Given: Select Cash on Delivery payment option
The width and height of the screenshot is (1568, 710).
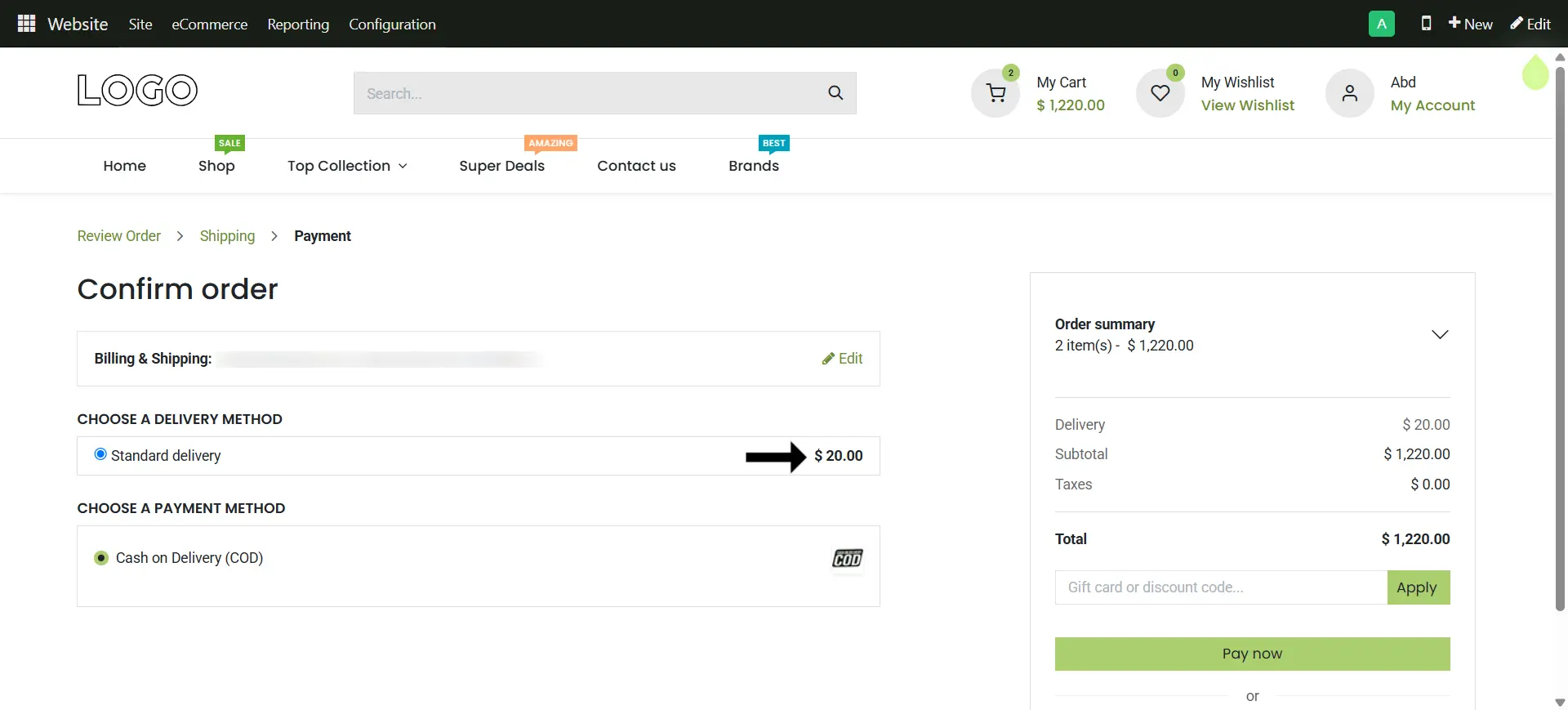Looking at the screenshot, I should click(101, 558).
